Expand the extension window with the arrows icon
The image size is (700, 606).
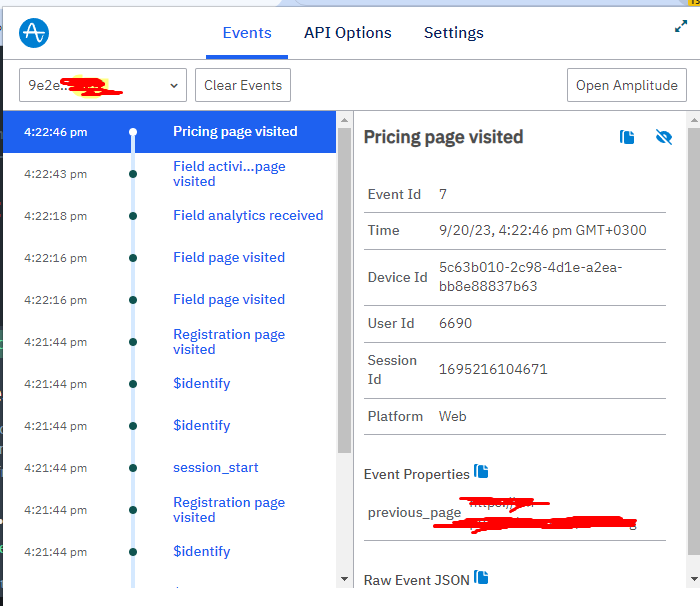point(680,26)
